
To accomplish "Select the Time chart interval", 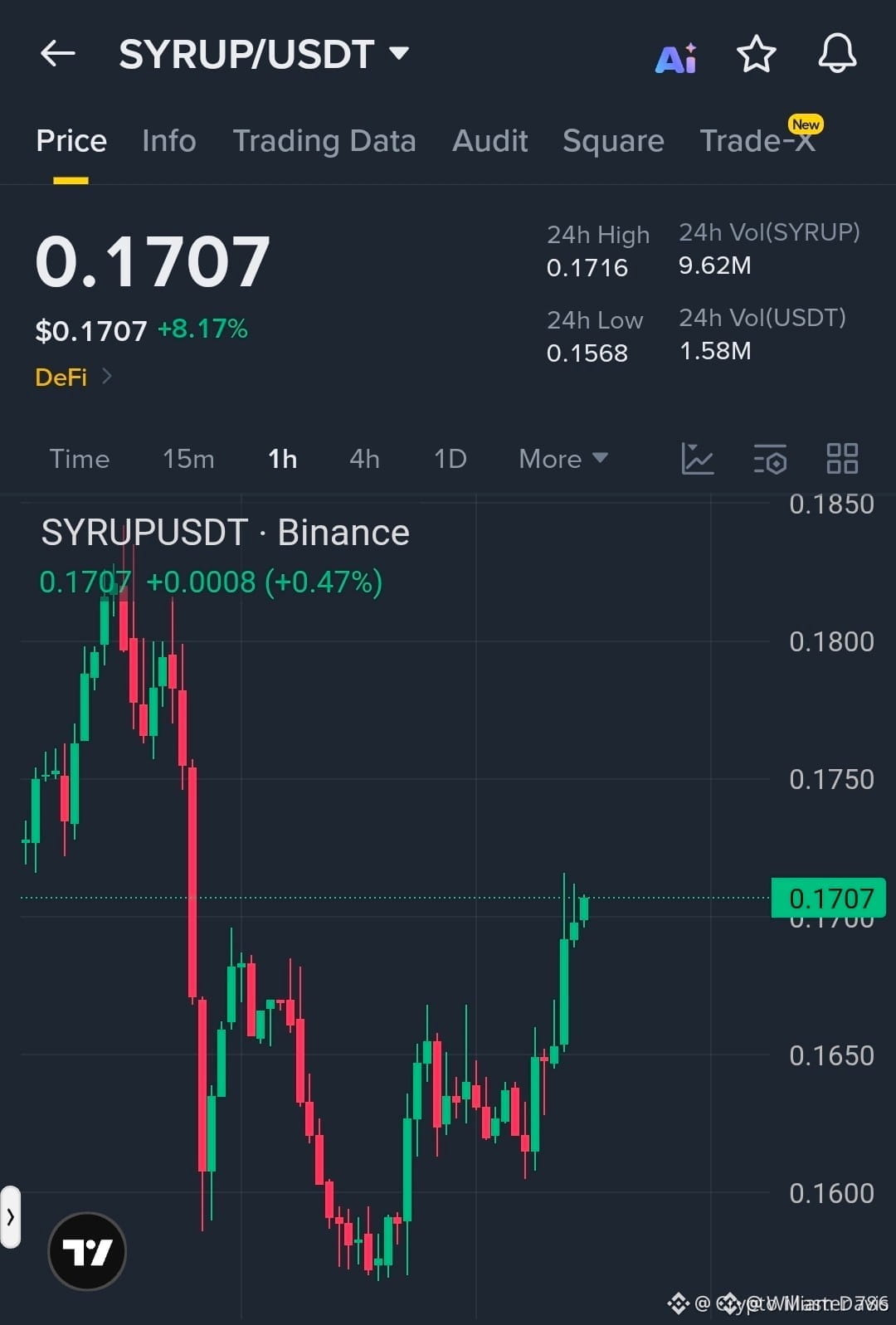I will (80, 459).
